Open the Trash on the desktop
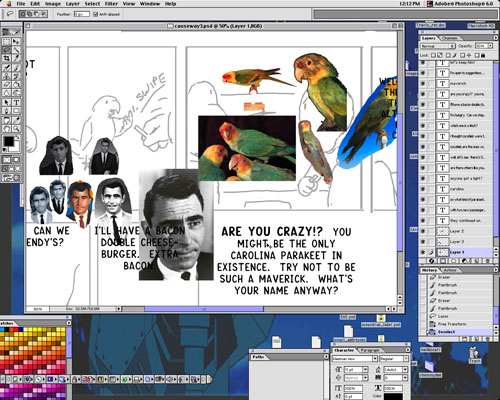The height and width of the screenshot is (400, 500). (x=474, y=355)
